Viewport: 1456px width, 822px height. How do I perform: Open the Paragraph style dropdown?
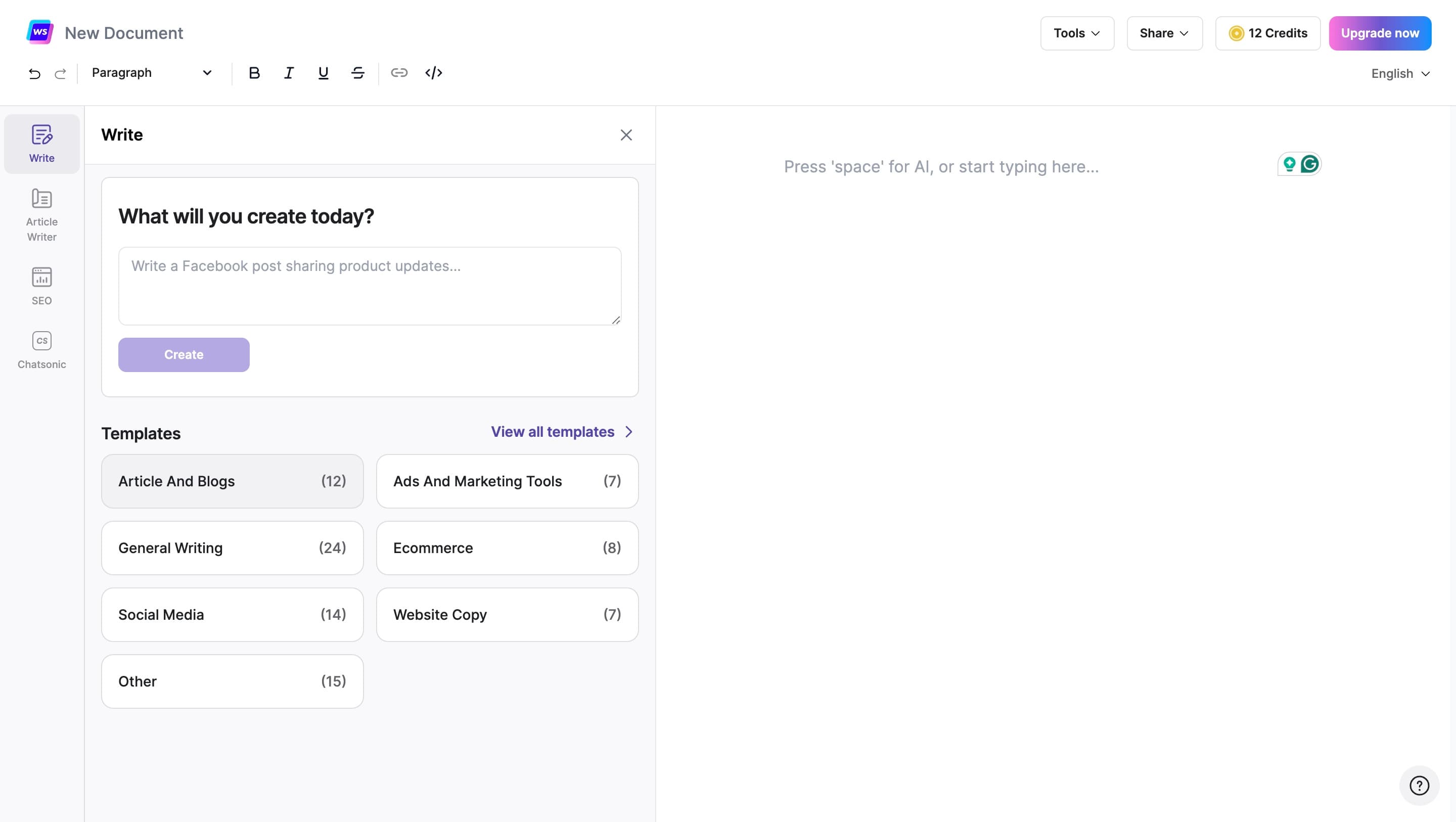[x=152, y=73]
